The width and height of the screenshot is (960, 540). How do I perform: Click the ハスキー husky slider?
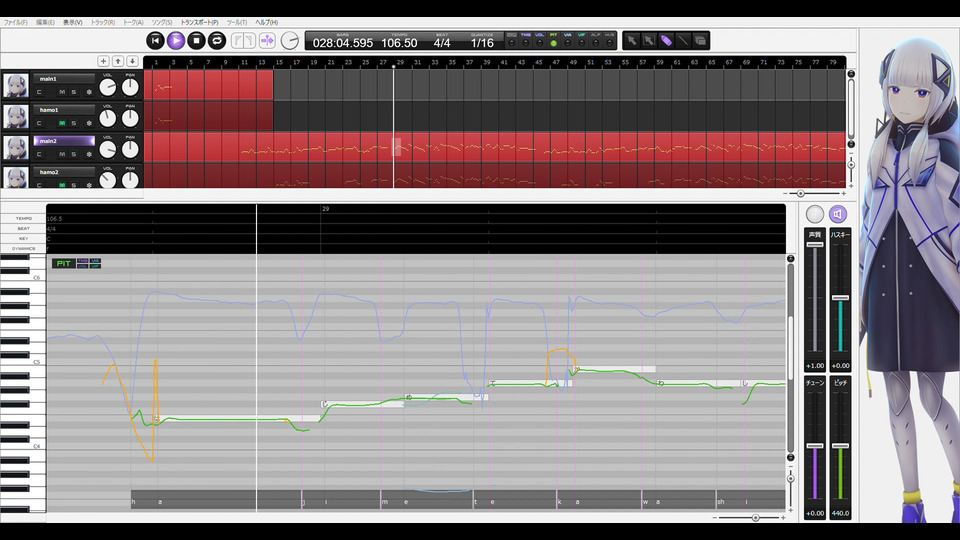[x=841, y=300]
